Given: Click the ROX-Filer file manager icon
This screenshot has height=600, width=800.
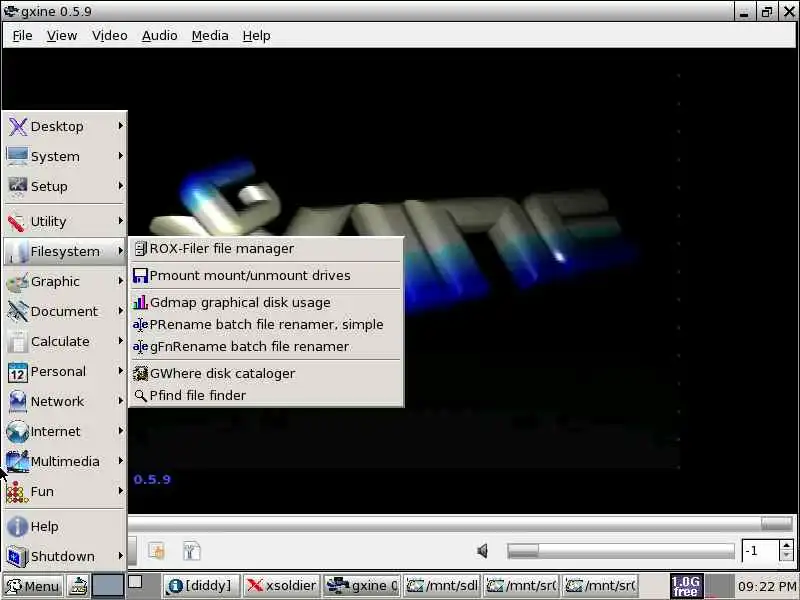Looking at the screenshot, I should (x=140, y=249).
